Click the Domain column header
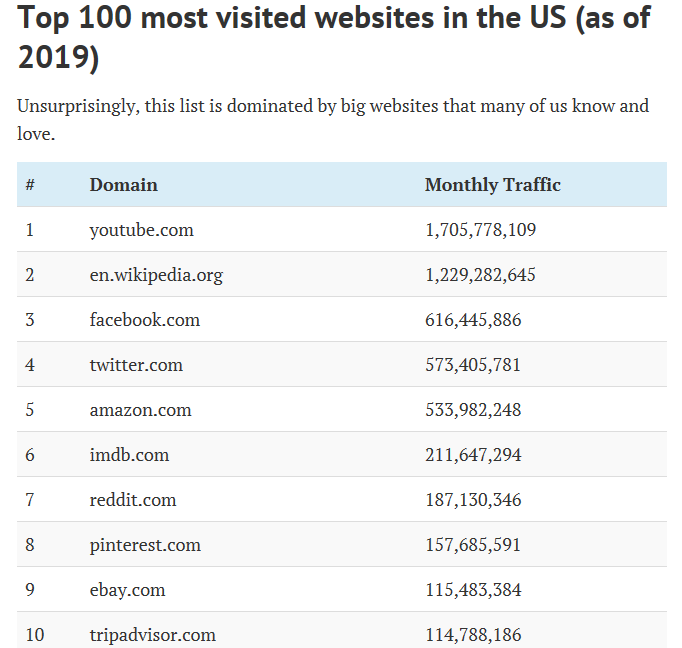Image resolution: width=682 pixels, height=648 pixels. [123, 185]
